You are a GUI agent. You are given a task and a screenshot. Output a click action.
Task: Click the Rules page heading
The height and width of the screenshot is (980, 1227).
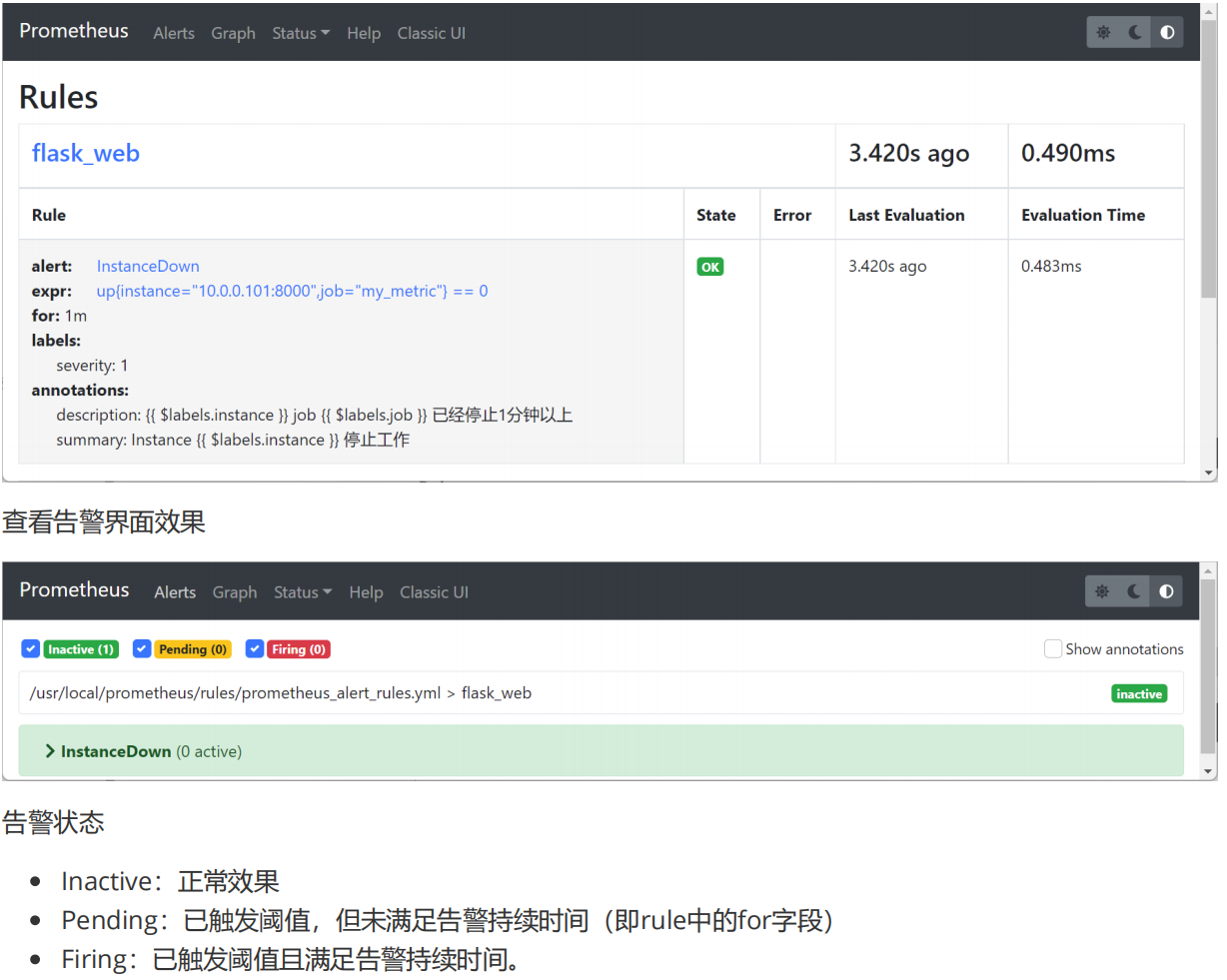[x=59, y=97]
